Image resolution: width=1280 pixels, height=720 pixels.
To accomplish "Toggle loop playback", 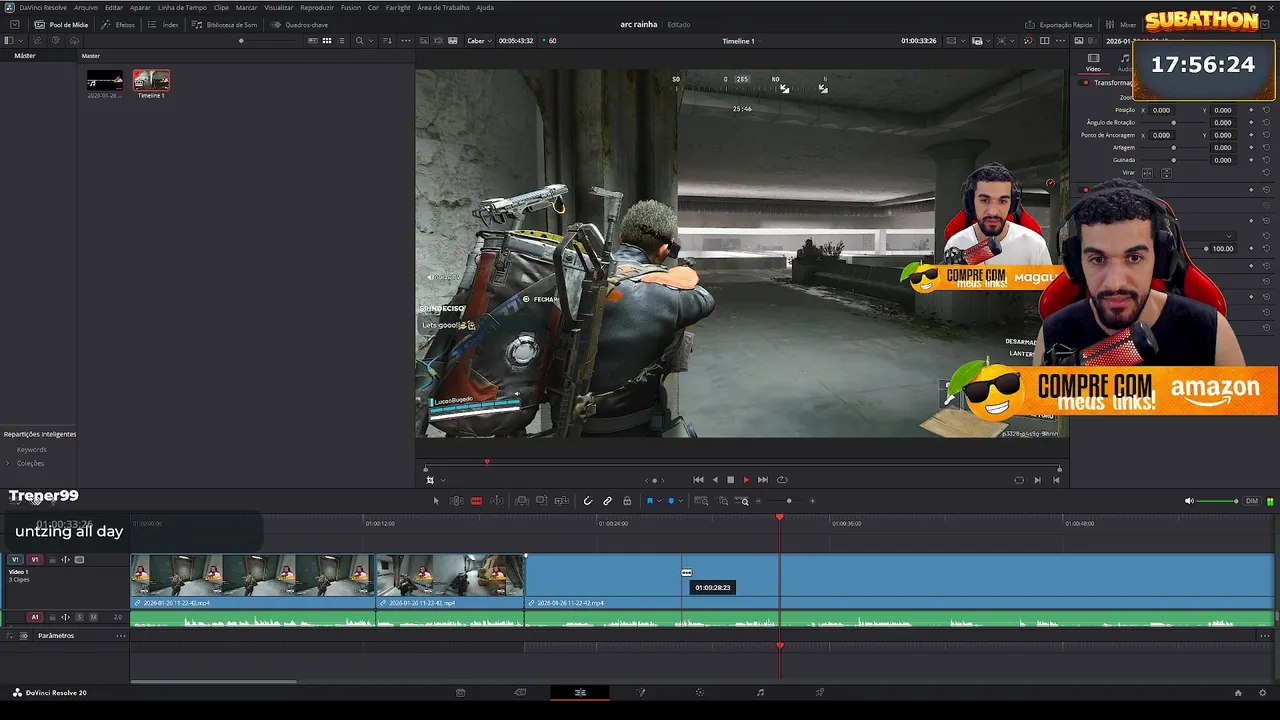I will (782, 480).
